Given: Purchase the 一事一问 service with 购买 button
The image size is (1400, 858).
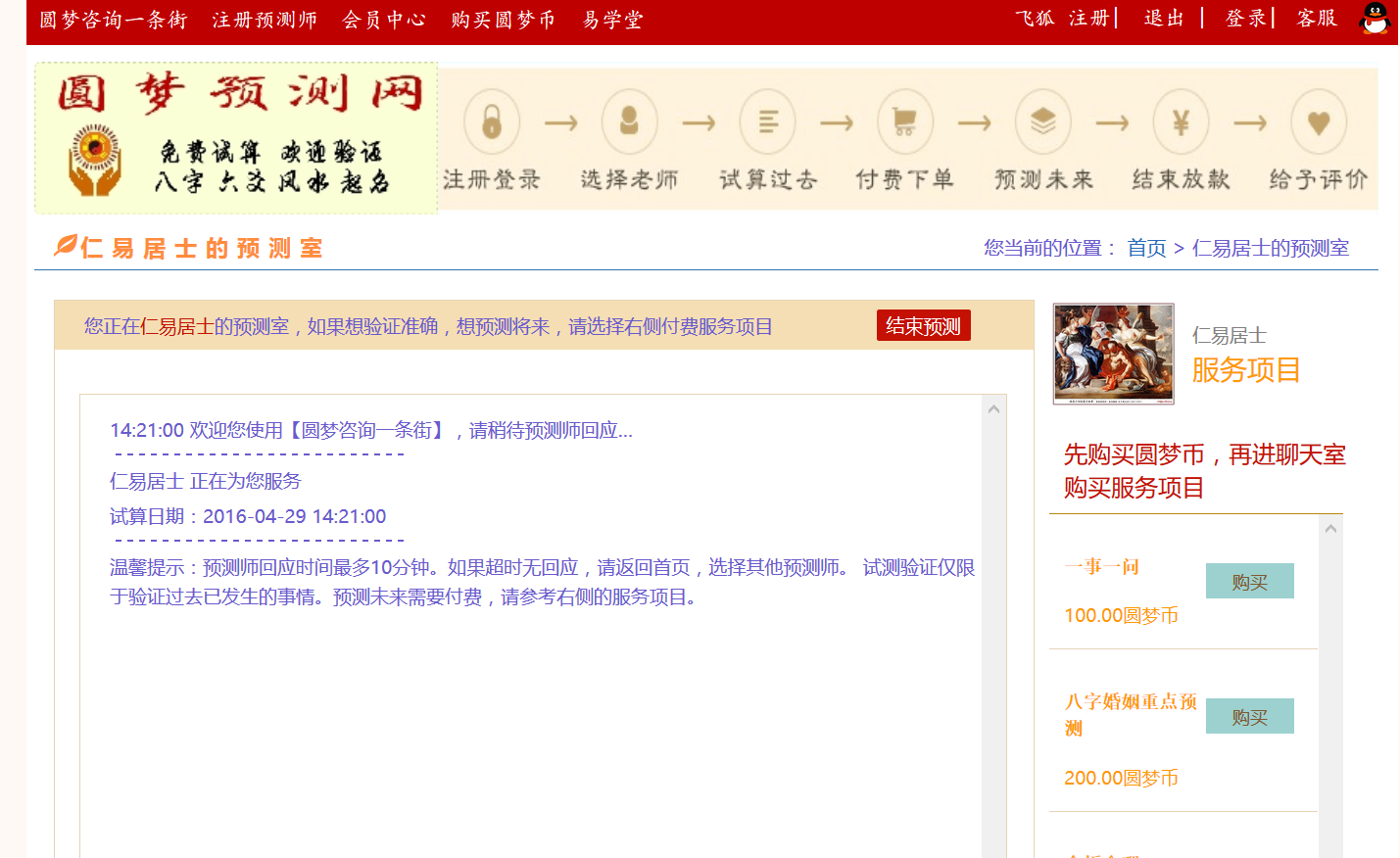Looking at the screenshot, I should coord(1249,580).
